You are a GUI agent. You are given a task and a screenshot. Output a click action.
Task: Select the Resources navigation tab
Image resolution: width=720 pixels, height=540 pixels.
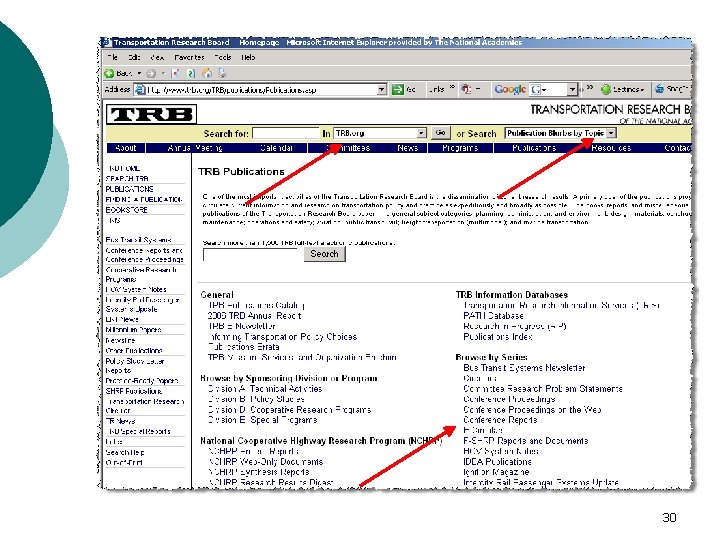click(x=611, y=148)
